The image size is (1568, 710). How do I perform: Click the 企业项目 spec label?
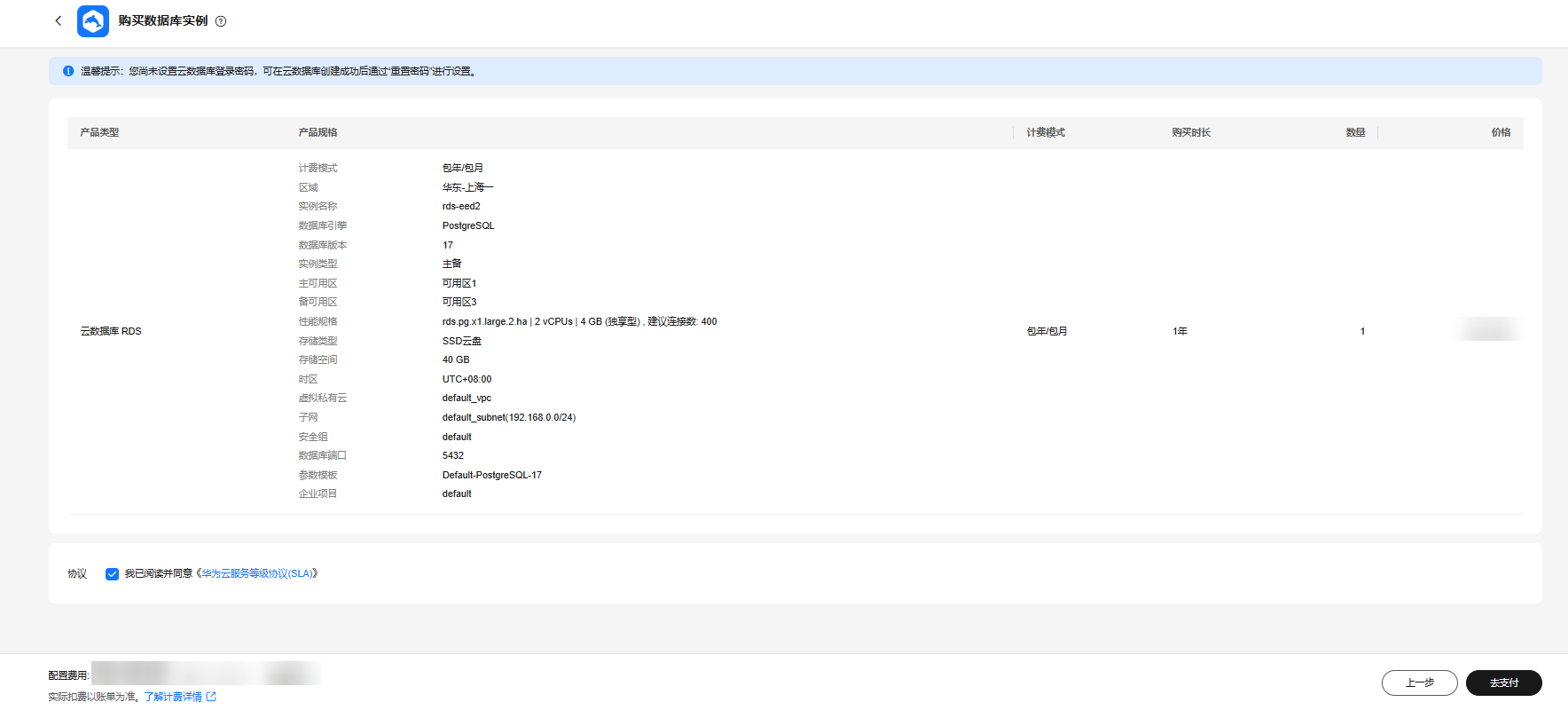tap(318, 493)
